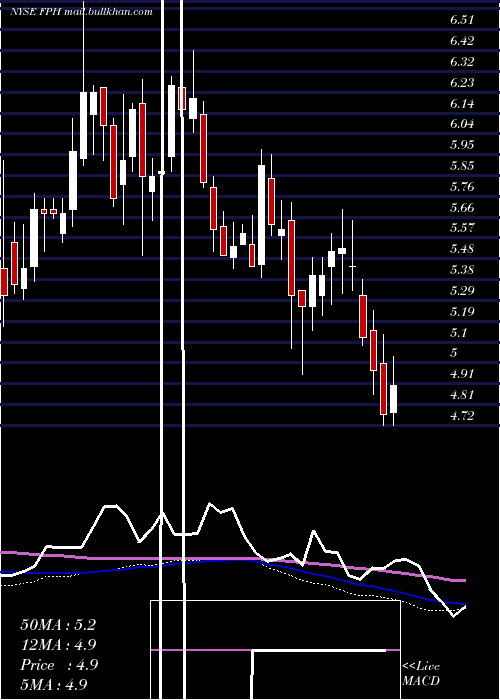Click the NYSE FPH mail.bullkhan.com title
Viewport: 500px width, 700px height.
(81, 12)
